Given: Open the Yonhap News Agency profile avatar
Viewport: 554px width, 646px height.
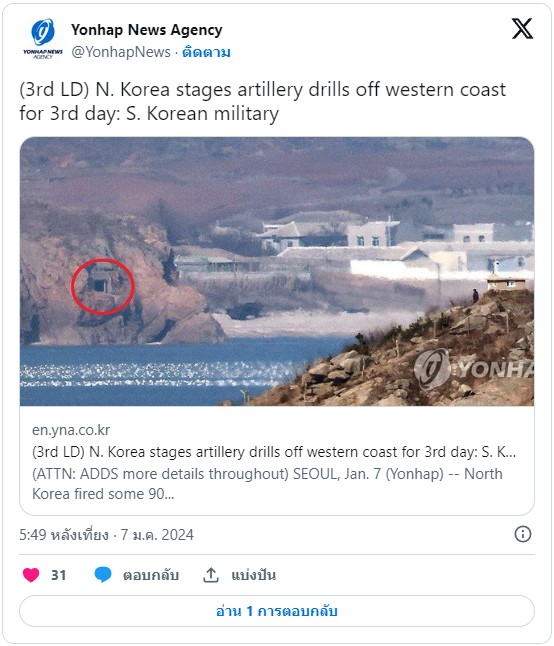Looking at the screenshot, I should [x=43, y=39].
